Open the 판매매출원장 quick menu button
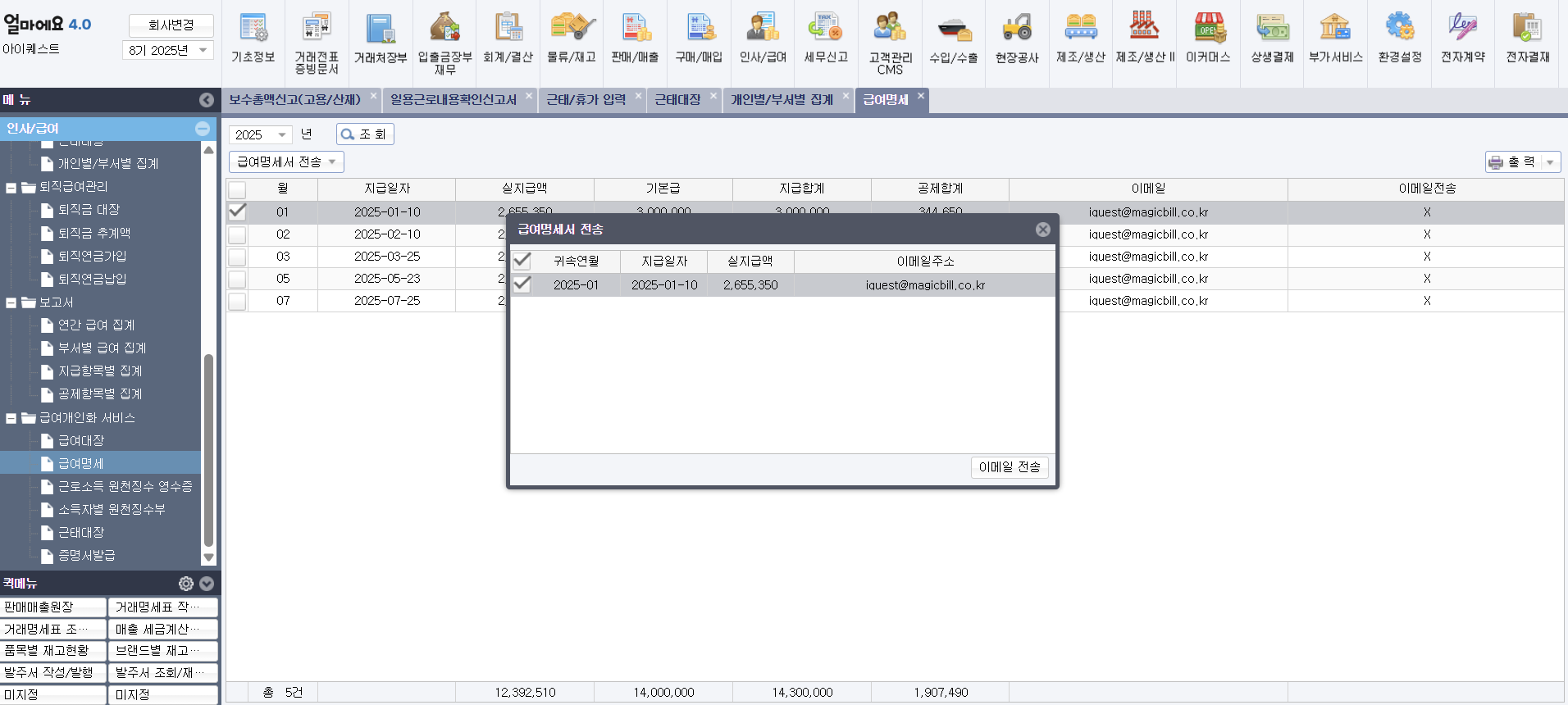This screenshot has height=705, width=1568. [53, 607]
